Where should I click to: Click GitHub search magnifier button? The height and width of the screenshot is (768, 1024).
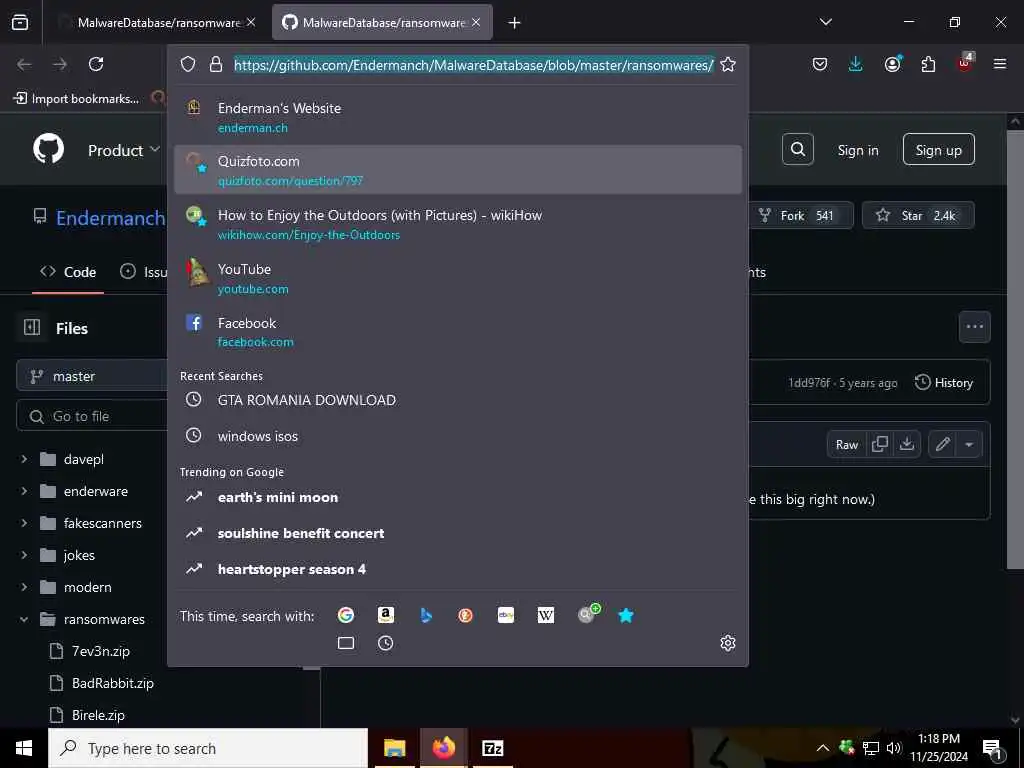click(798, 150)
